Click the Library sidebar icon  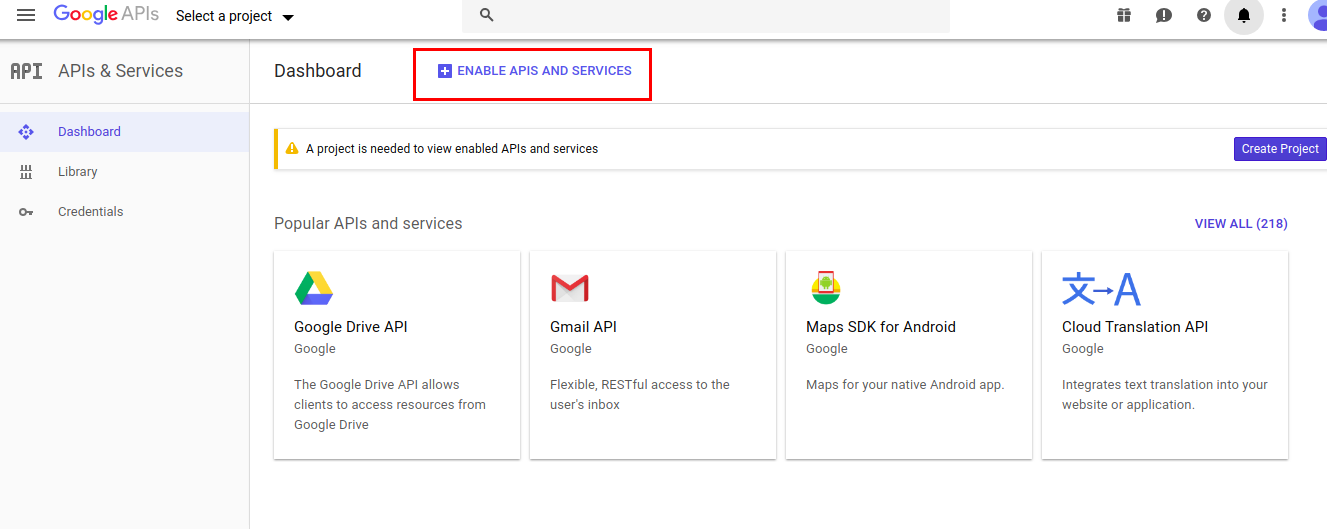coord(26,172)
